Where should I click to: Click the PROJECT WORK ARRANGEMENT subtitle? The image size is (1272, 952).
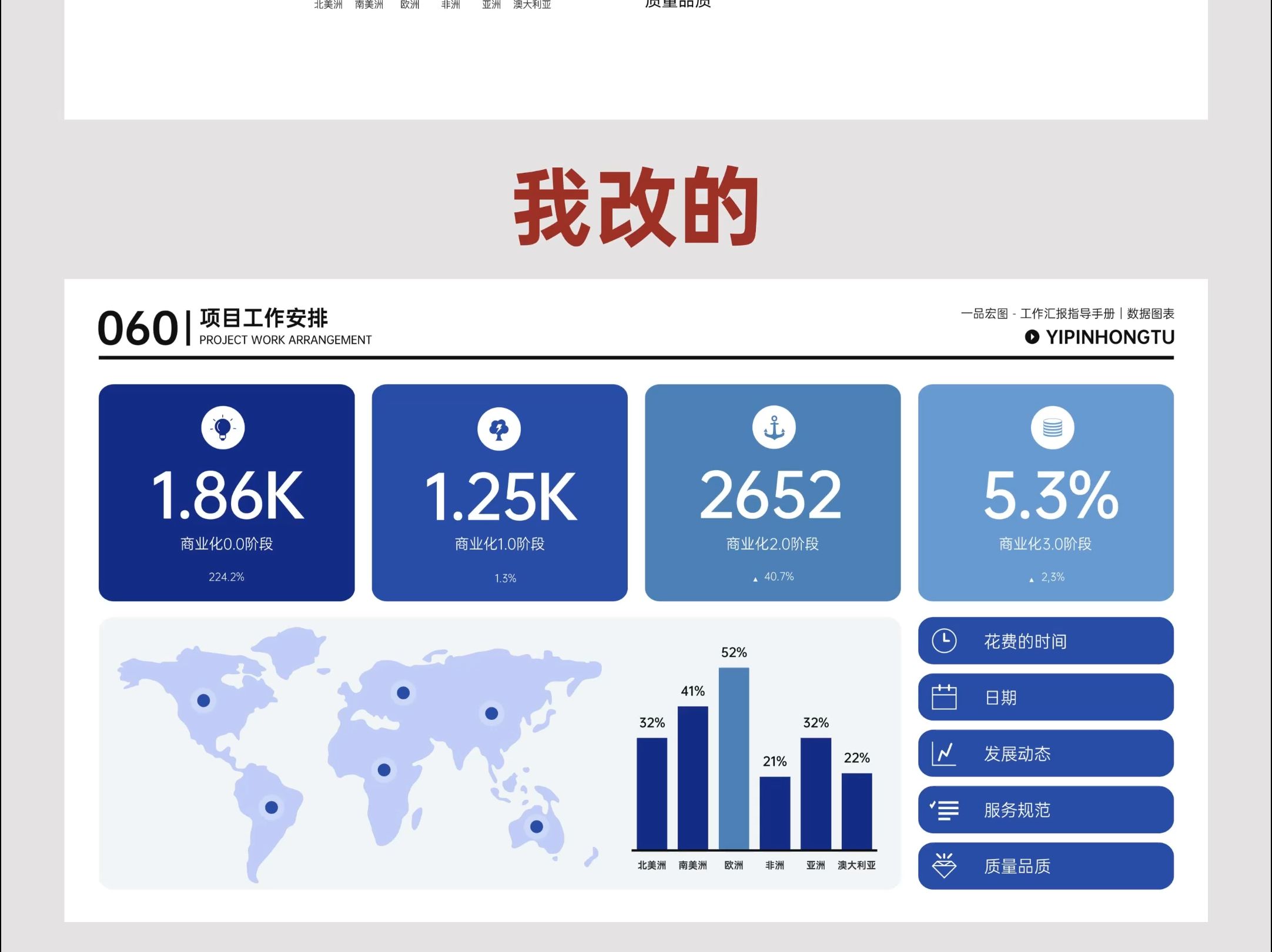pyautogui.click(x=285, y=340)
